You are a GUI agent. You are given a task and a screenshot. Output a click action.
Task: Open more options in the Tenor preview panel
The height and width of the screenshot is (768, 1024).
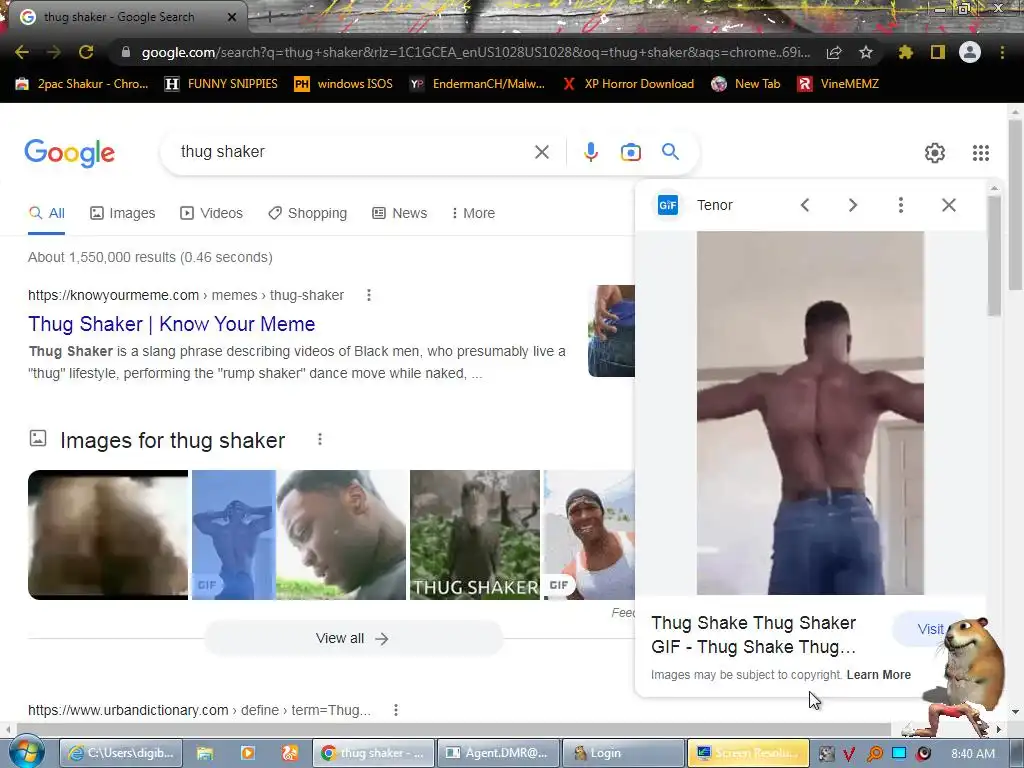click(901, 205)
